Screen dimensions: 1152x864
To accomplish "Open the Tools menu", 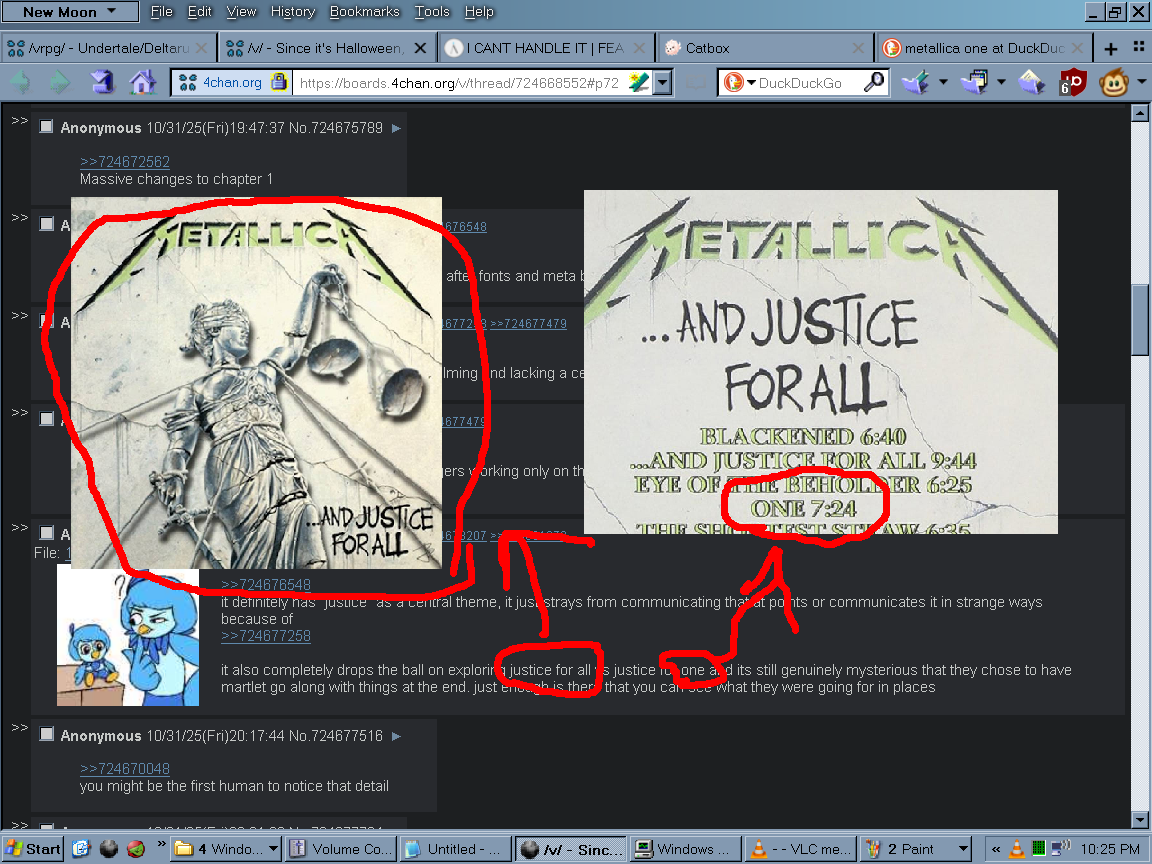I will (432, 12).
